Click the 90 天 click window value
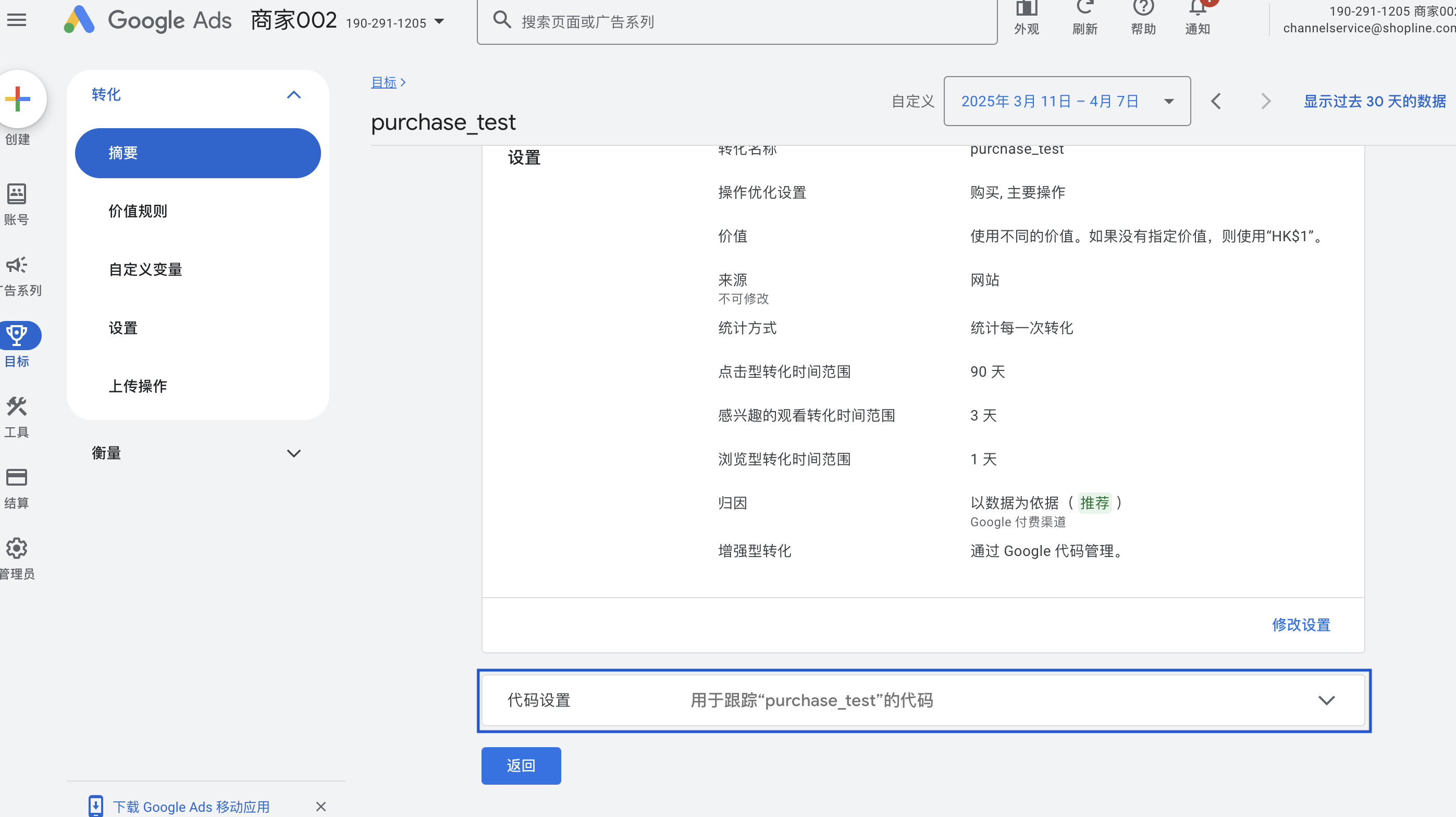Image resolution: width=1456 pixels, height=817 pixels. coord(988,372)
